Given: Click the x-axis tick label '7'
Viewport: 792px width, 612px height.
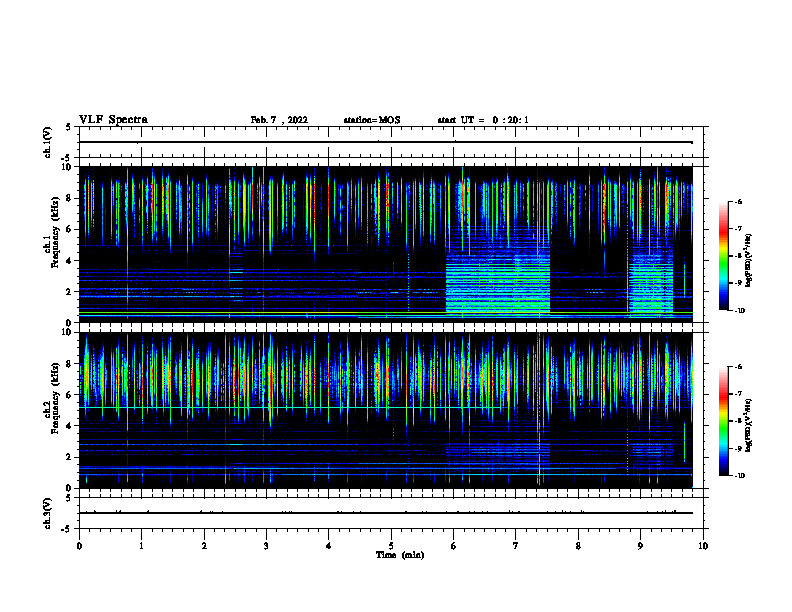Looking at the screenshot, I should pyautogui.click(x=516, y=546).
